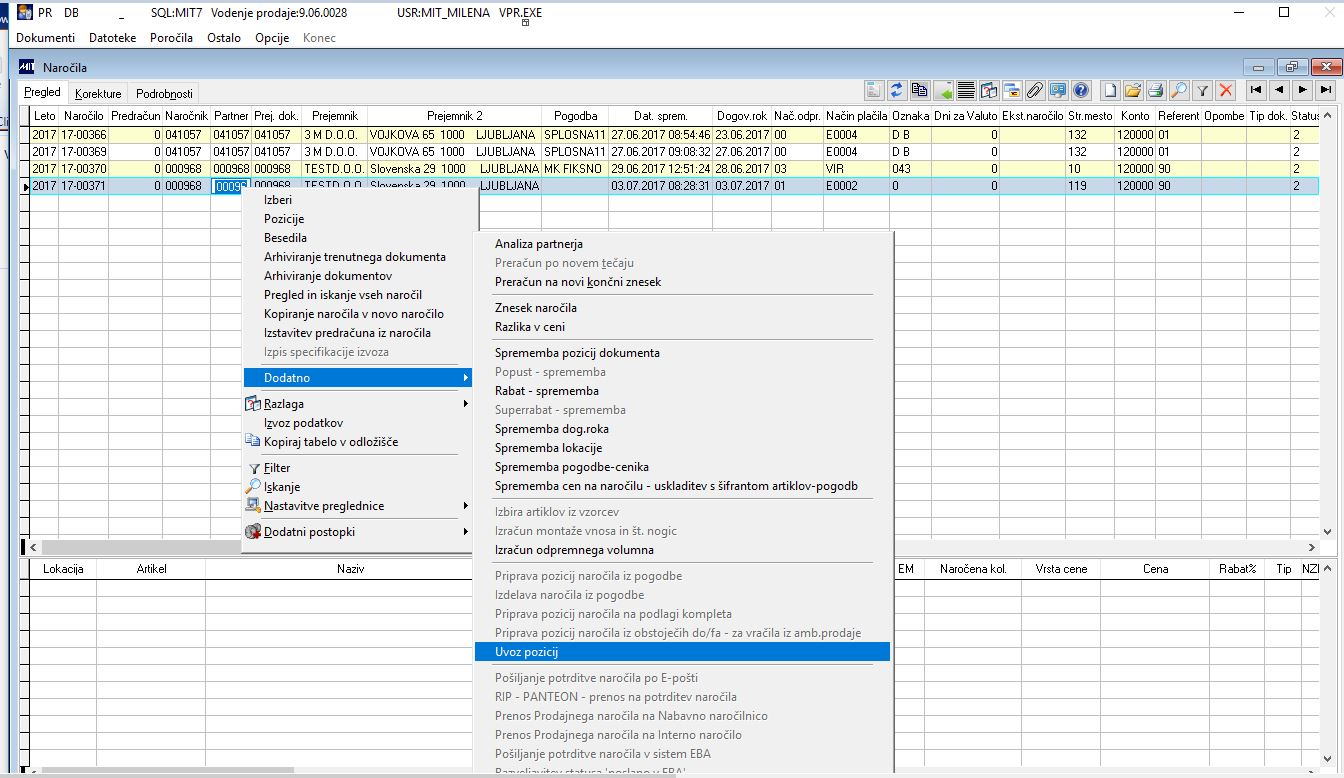Click the magnifying glass search toolbar icon
The width and height of the screenshot is (1344, 778).
(x=1179, y=90)
